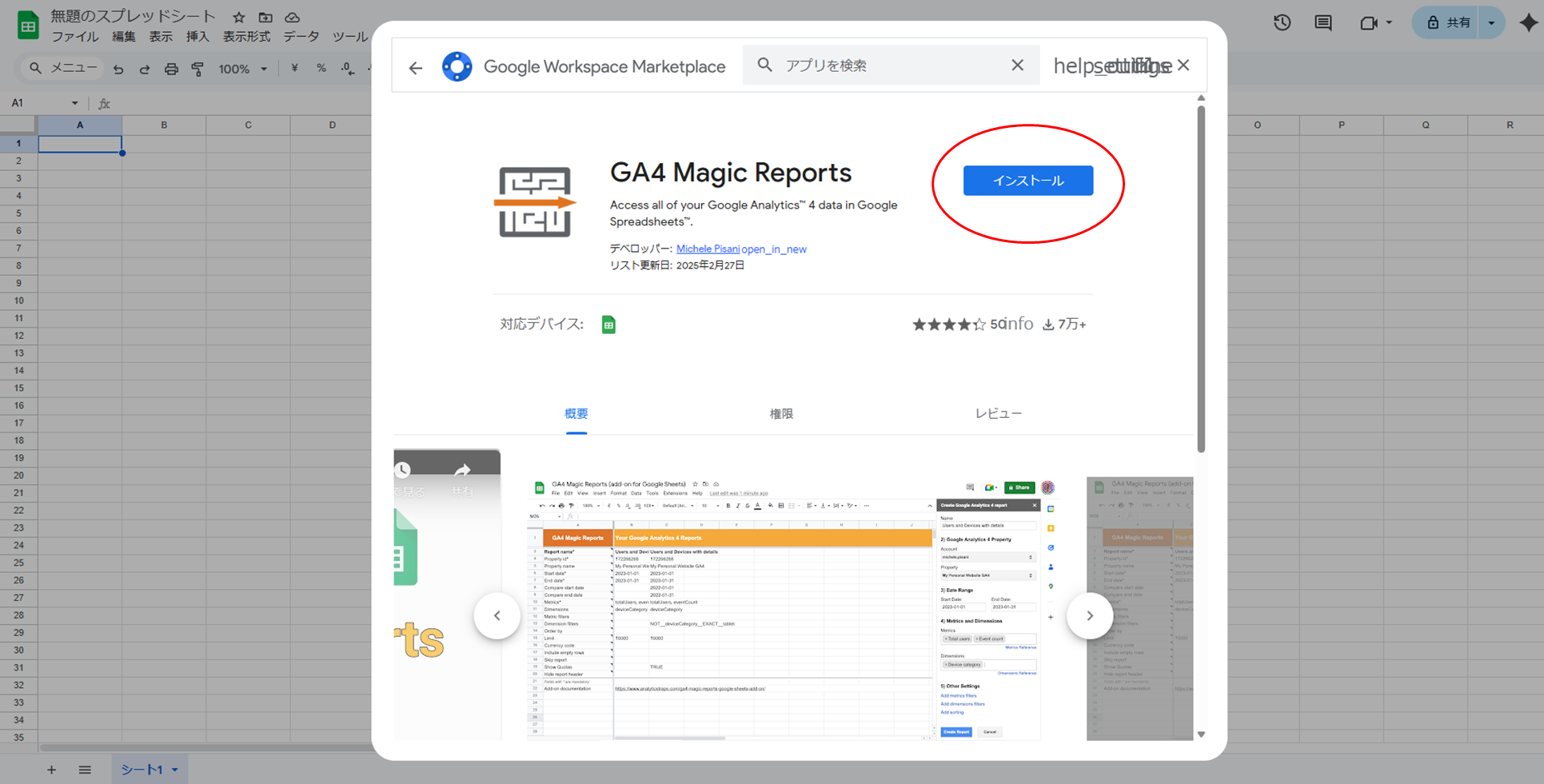The width and height of the screenshot is (1544, 784).
Task: Expand the meeting options arrow
Action: coord(1389,23)
